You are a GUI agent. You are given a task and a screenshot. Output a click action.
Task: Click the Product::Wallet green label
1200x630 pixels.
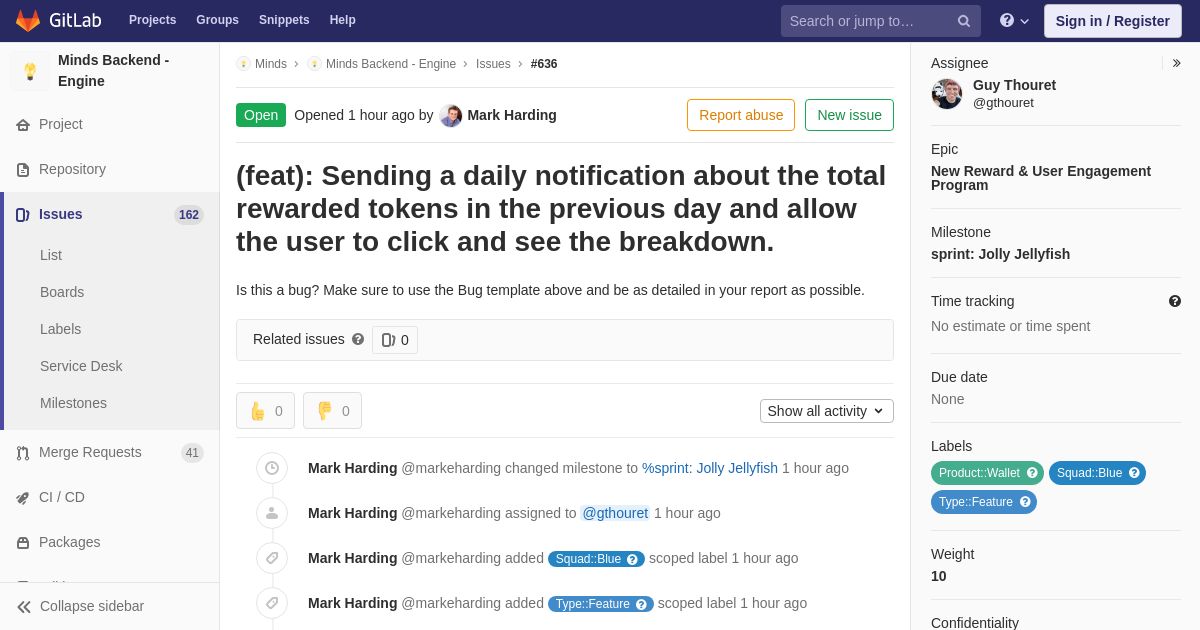tap(987, 473)
